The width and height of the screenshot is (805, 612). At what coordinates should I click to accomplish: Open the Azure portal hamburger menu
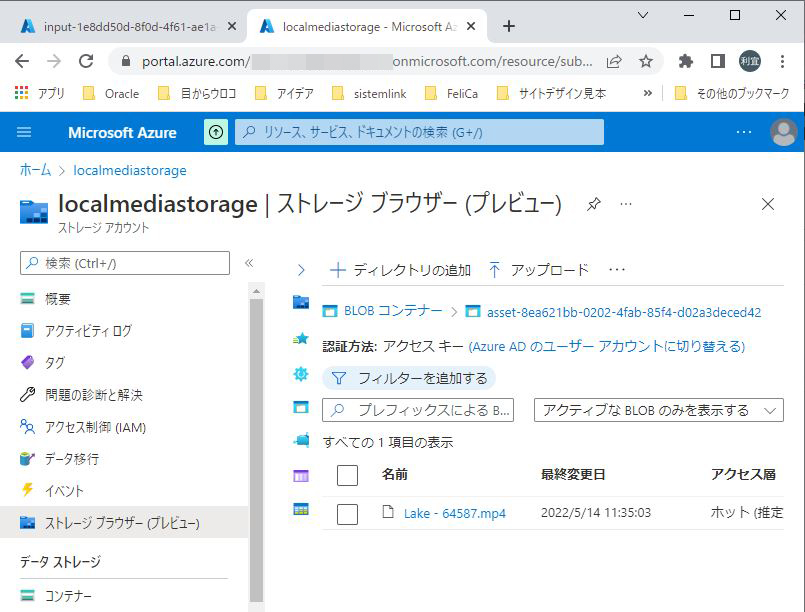[24, 132]
